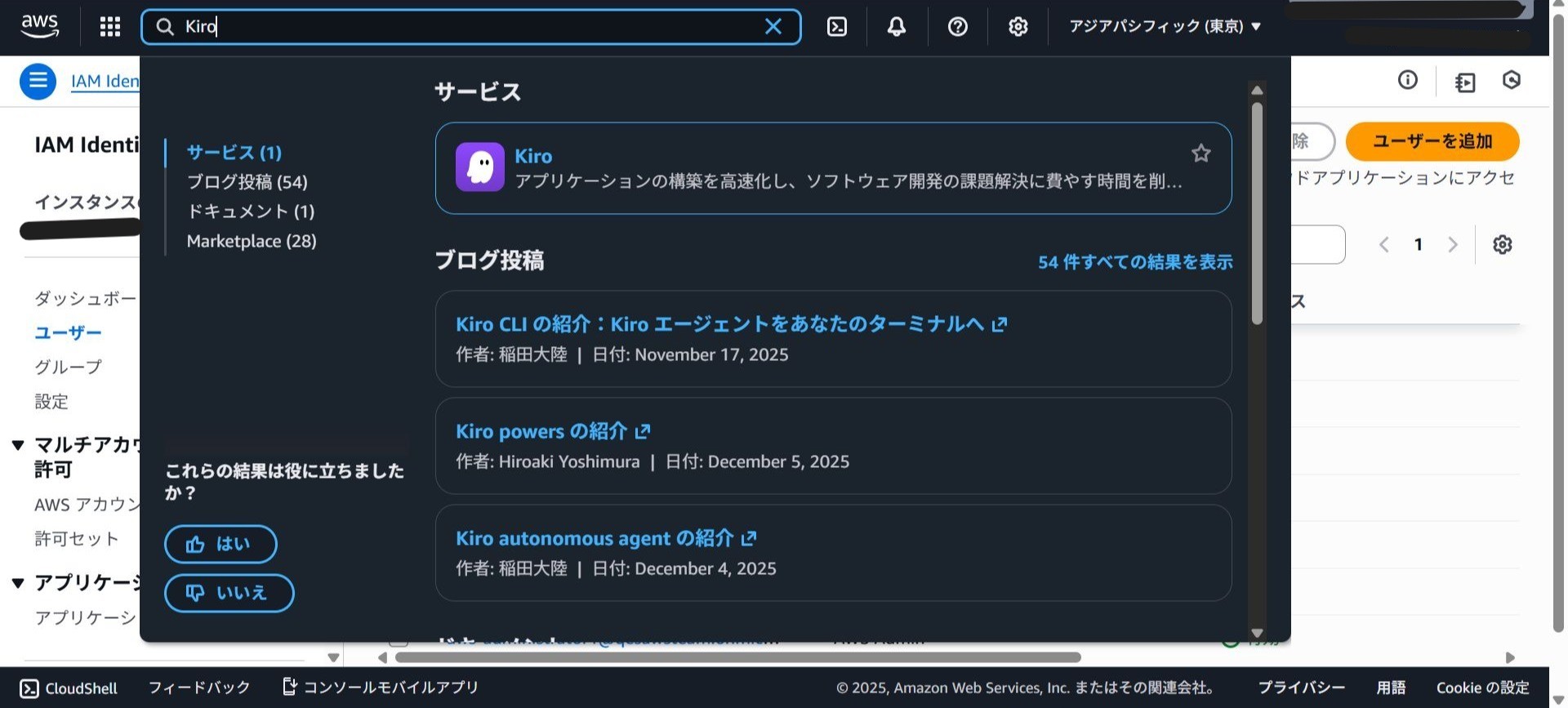
Task: Collapse the マルチアカウント許可 section
Action: pyautogui.click(x=18, y=445)
